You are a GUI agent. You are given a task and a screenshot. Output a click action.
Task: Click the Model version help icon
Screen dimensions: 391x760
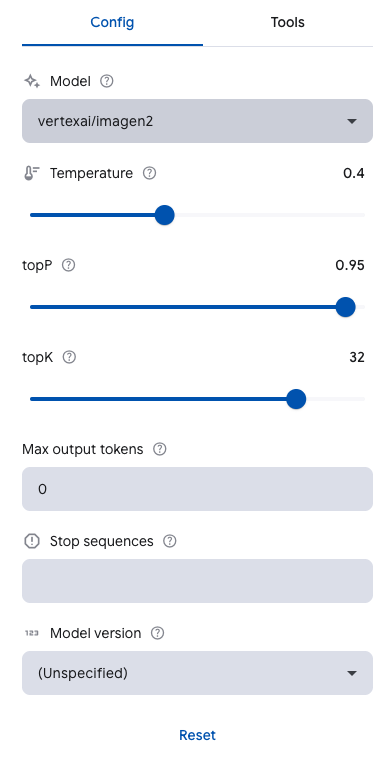(x=157, y=633)
